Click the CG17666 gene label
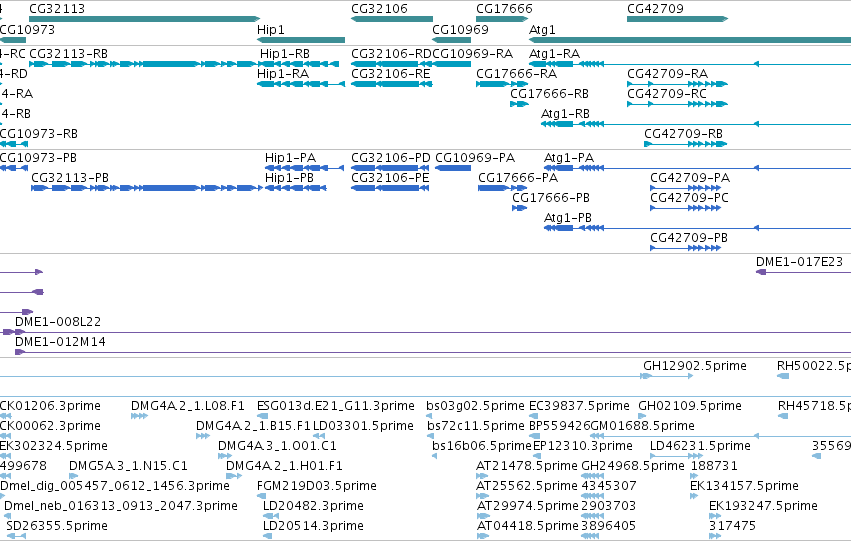 point(504,9)
